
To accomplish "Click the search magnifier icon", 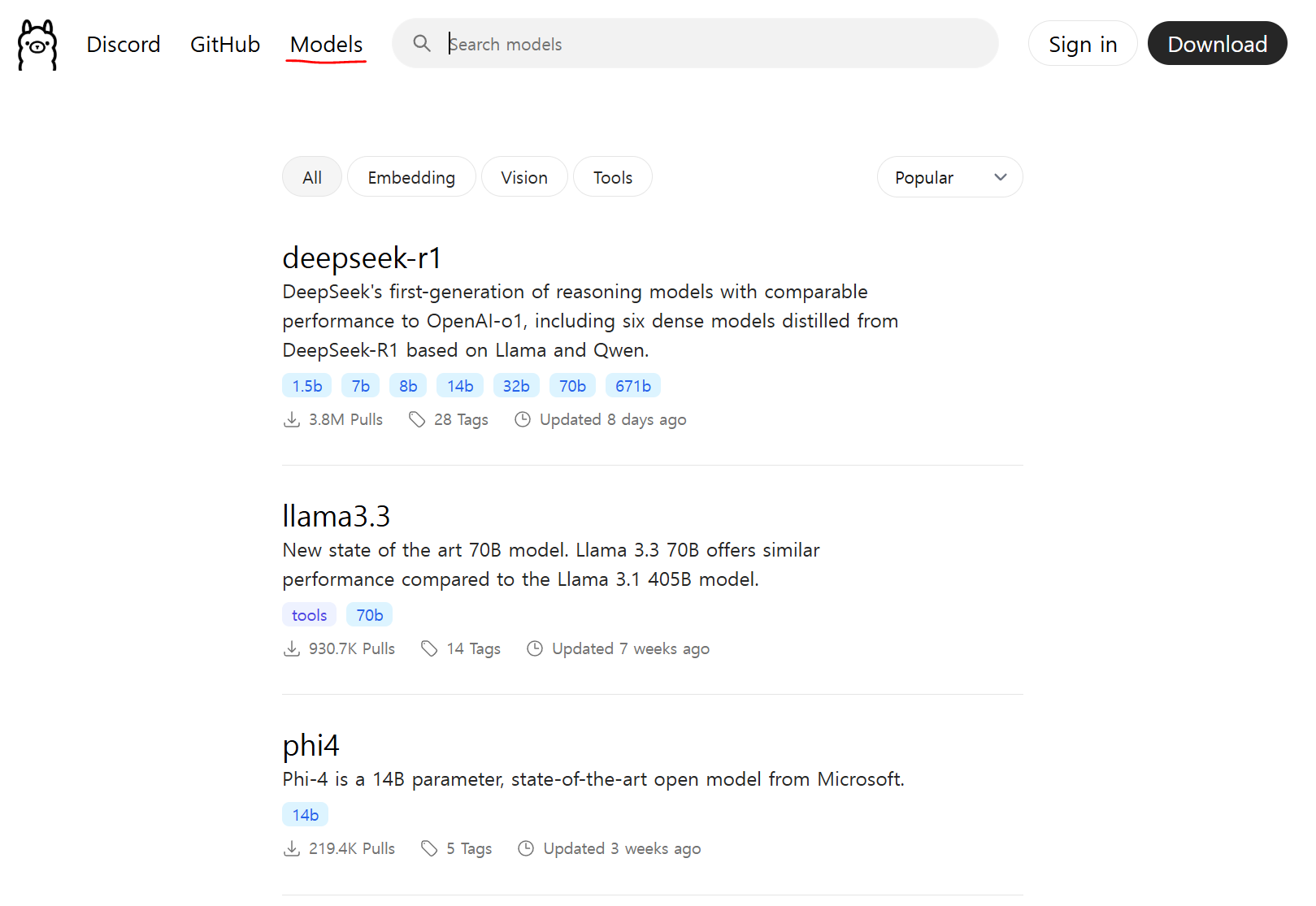I will pyautogui.click(x=422, y=43).
